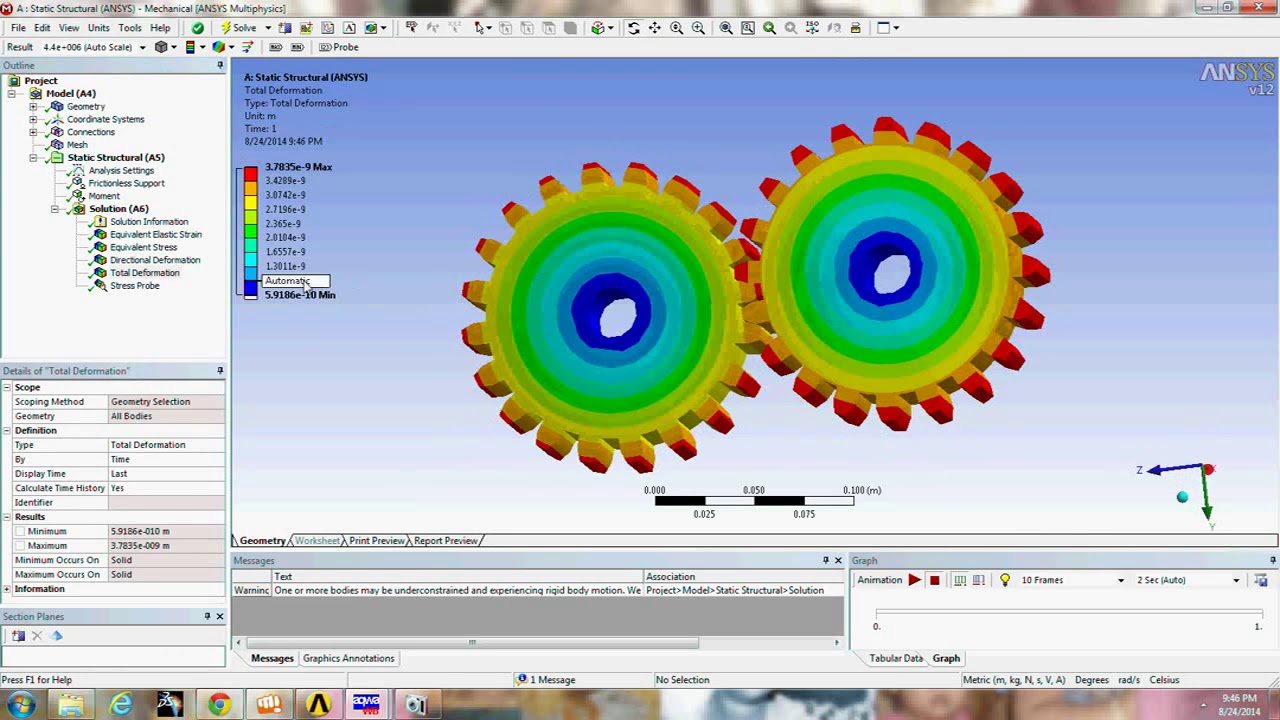Viewport: 1280px width, 720px height.
Task: Select Frictionless Support in the outline
Action: pos(126,183)
